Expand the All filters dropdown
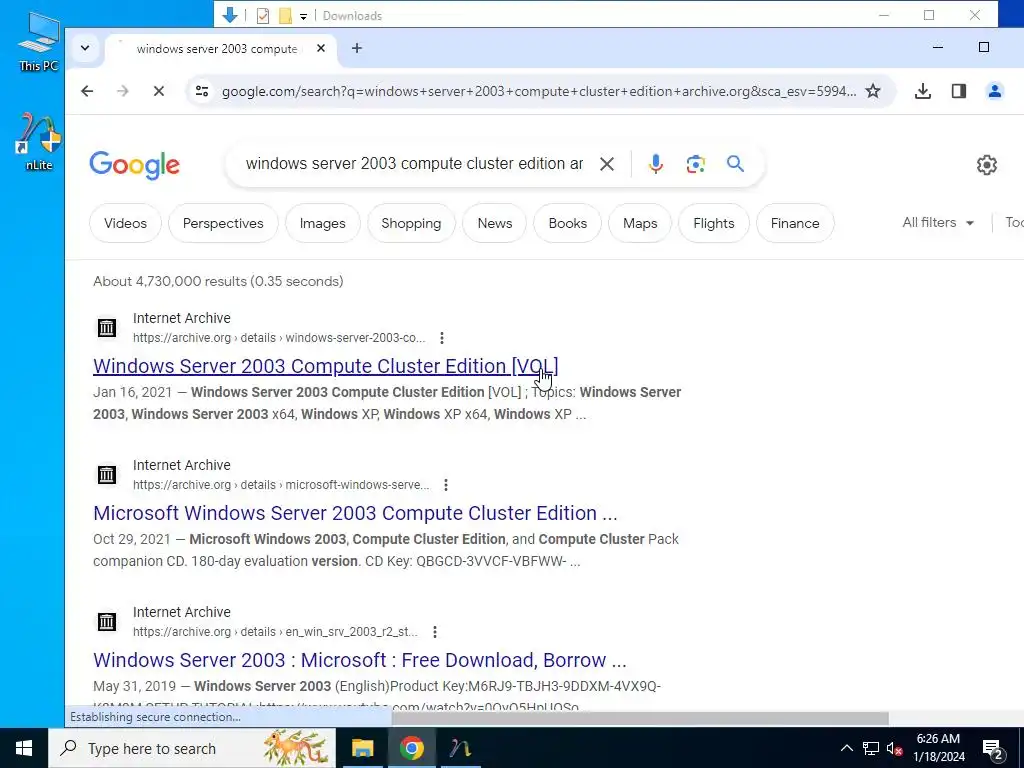 pos(938,223)
